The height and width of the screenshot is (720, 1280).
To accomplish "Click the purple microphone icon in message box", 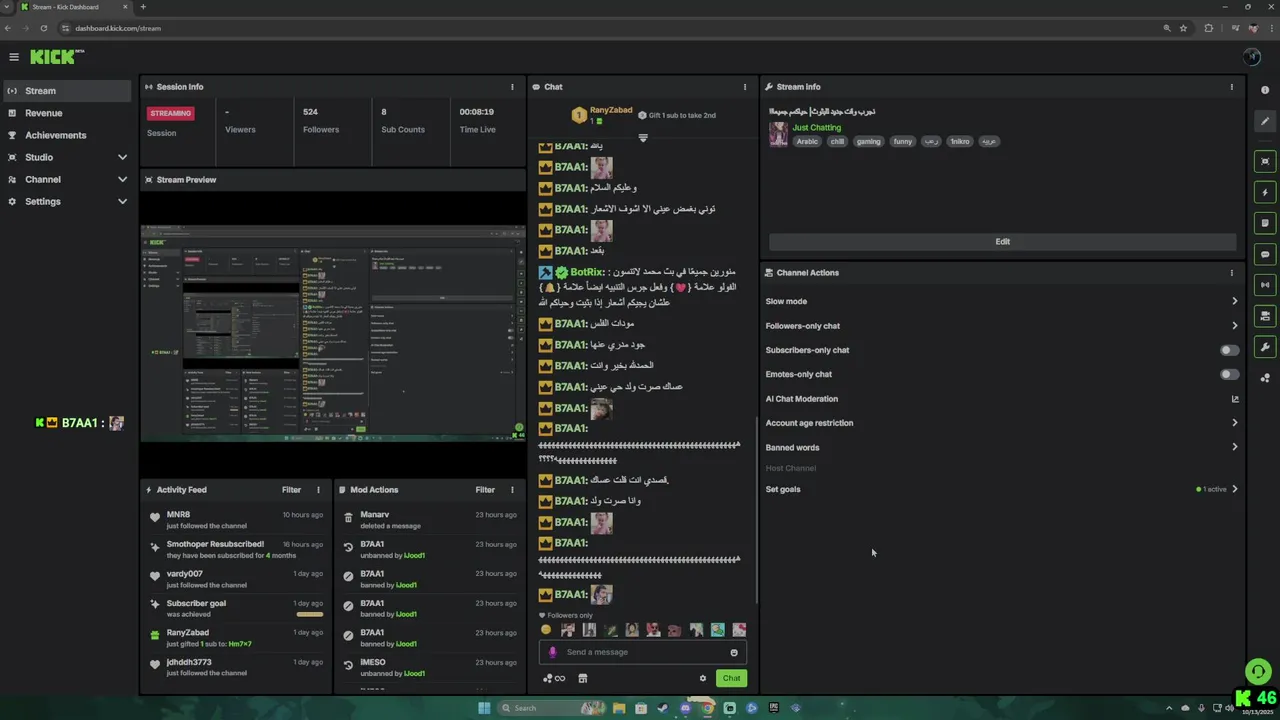I will pyautogui.click(x=552, y=652).
